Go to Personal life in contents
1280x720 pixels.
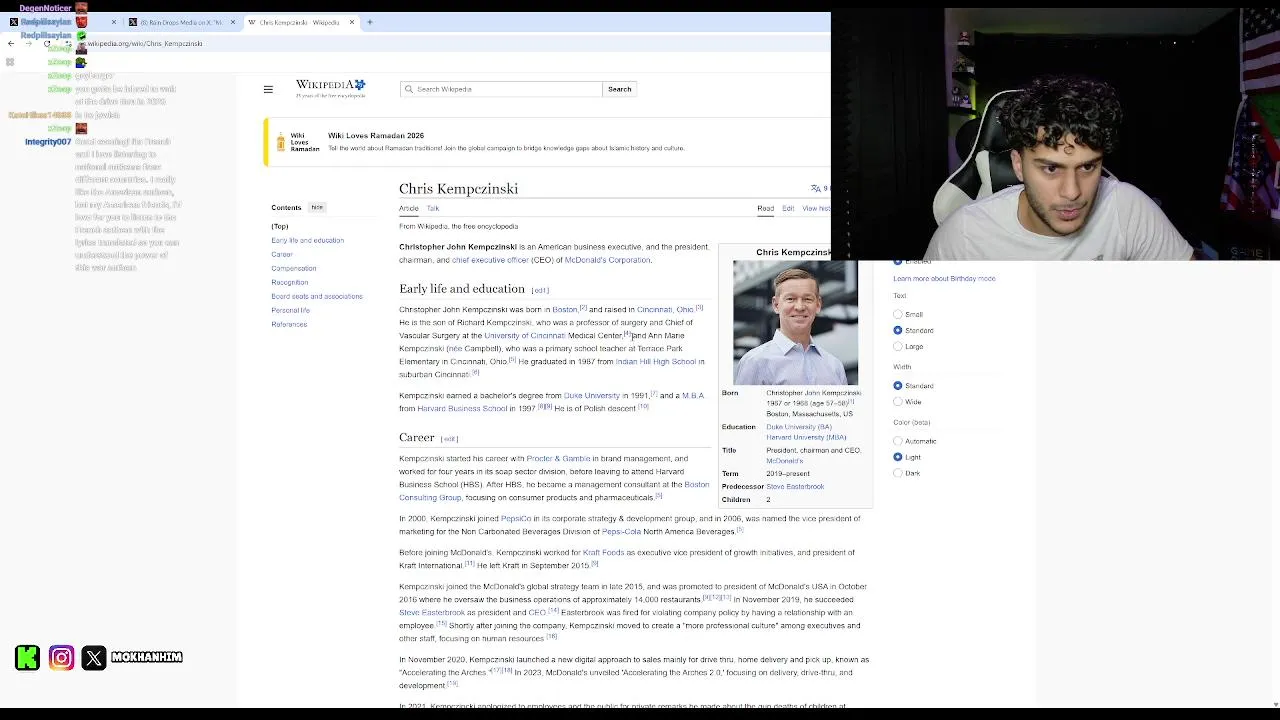coord(291,310)
